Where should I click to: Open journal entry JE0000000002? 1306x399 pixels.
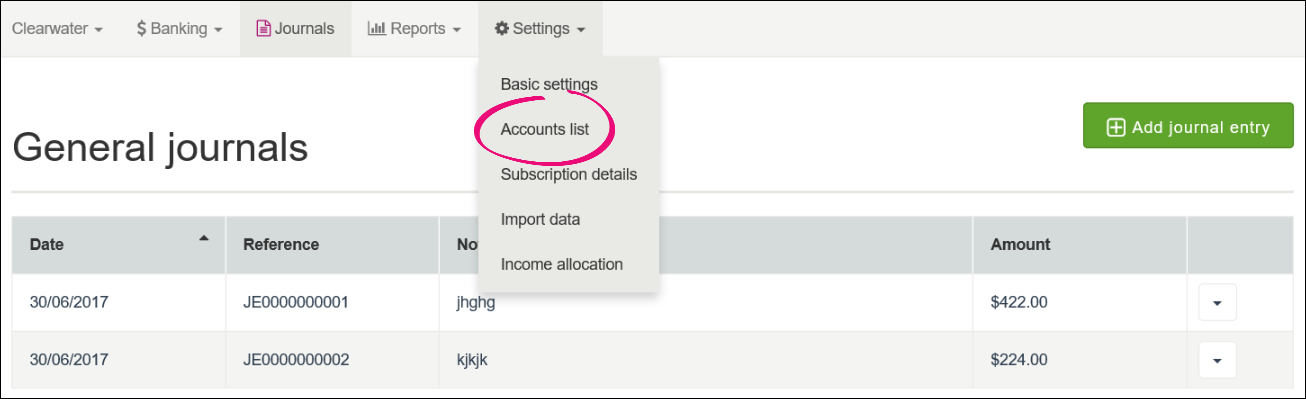click(296, 359)
